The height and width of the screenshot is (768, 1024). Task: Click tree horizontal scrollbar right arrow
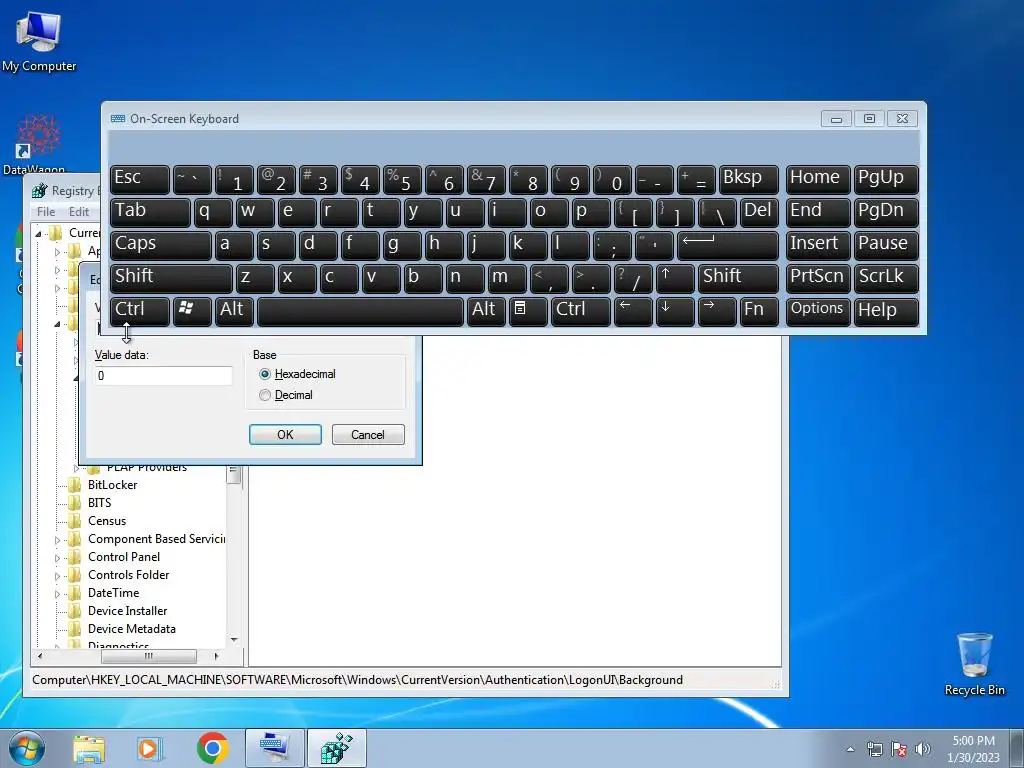point(217,656)
